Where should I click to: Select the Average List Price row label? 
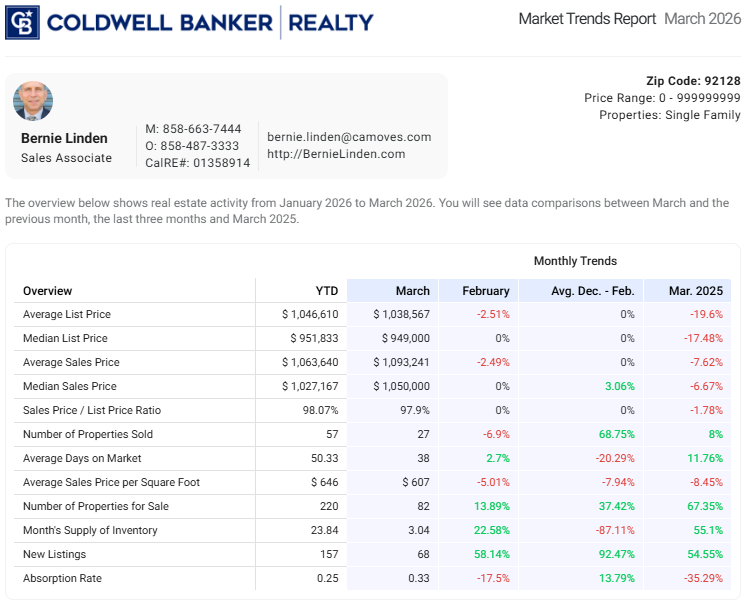point(67,314)
